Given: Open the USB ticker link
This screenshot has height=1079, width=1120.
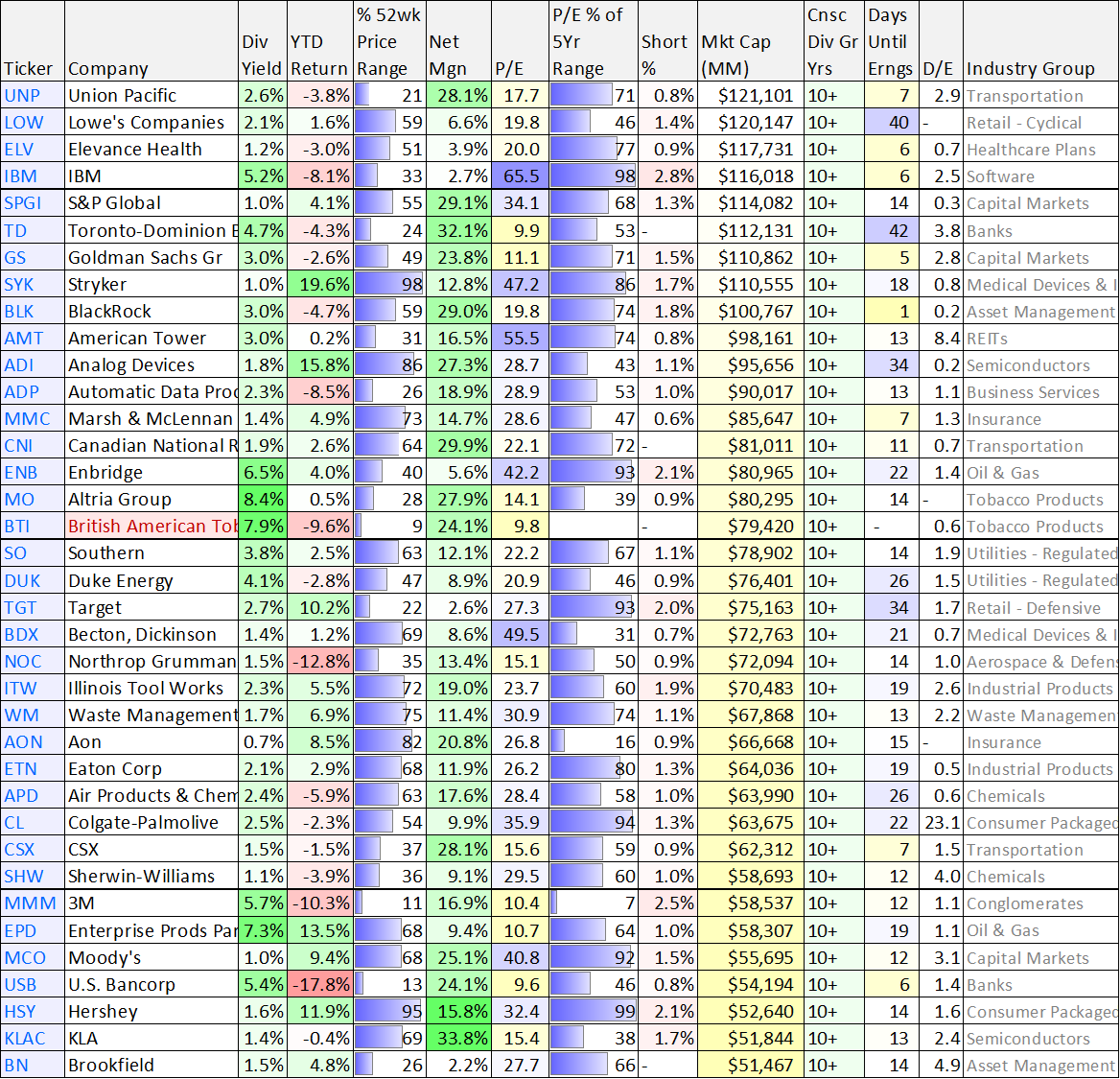Looking at the screenshot, I should click(x=20, y=985).
